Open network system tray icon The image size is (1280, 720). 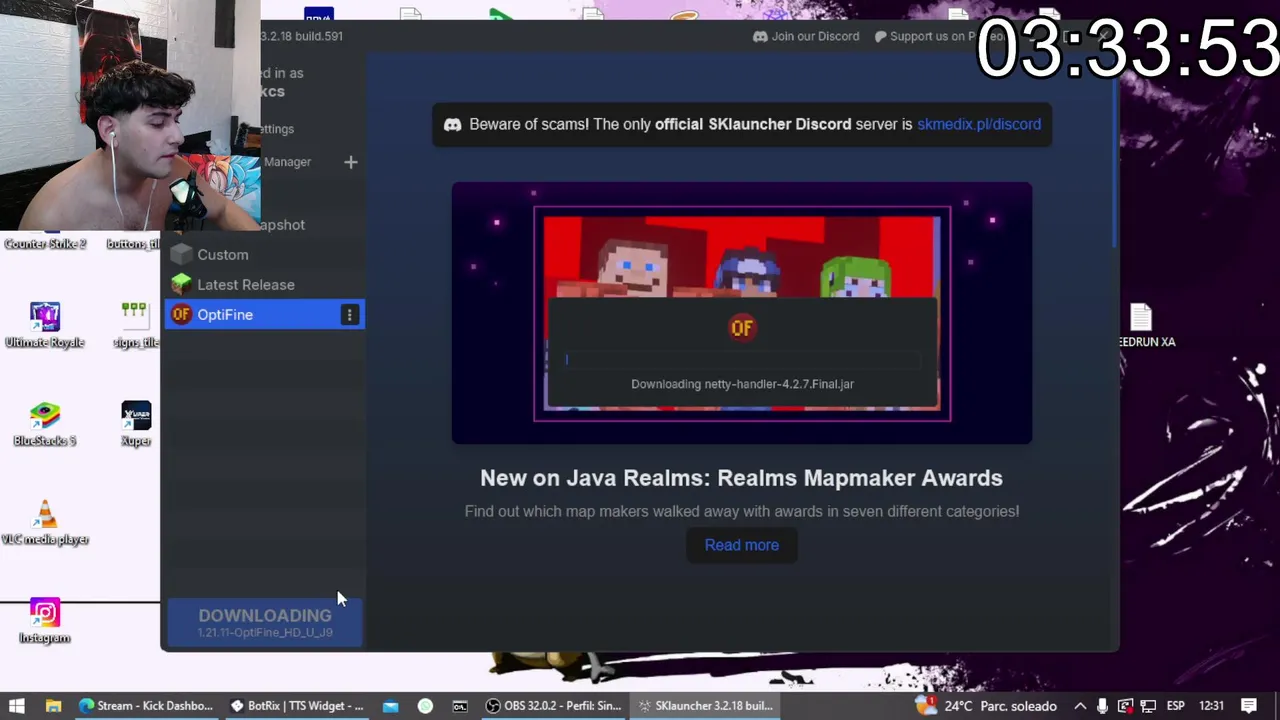pos(1148,706)
